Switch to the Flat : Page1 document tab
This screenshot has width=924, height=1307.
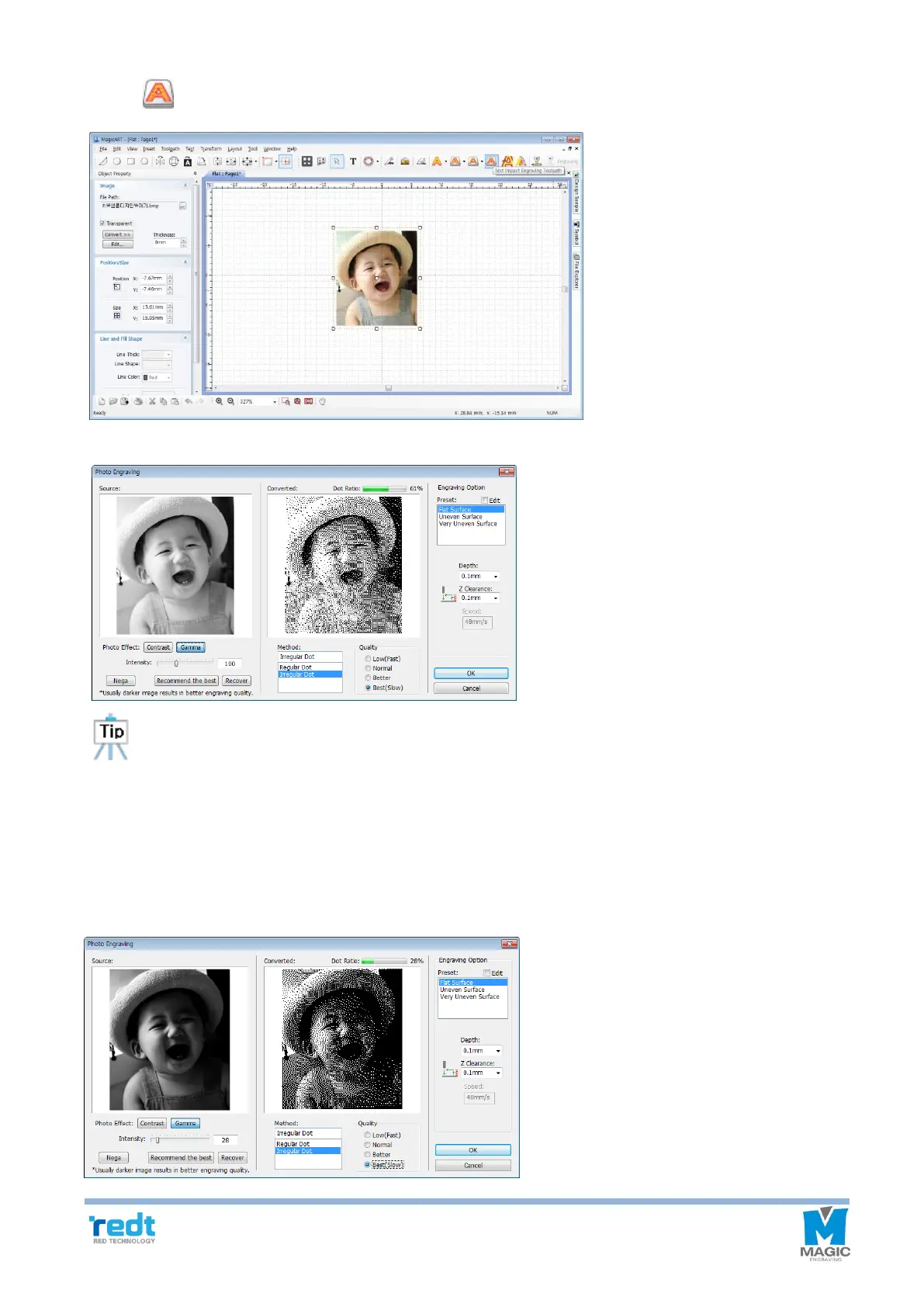pos(227,174)
